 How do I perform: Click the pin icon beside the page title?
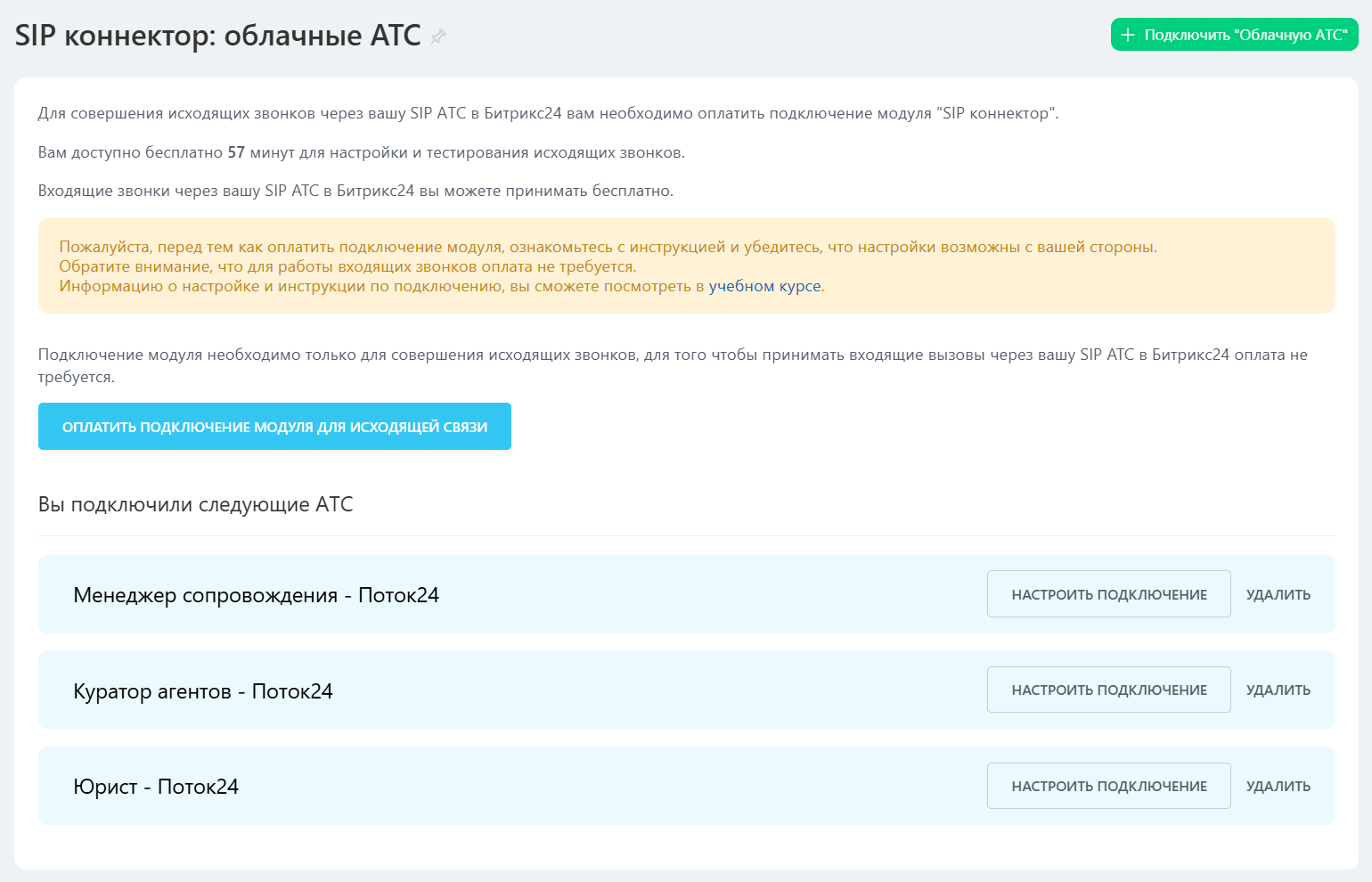[x=437, y=37]
